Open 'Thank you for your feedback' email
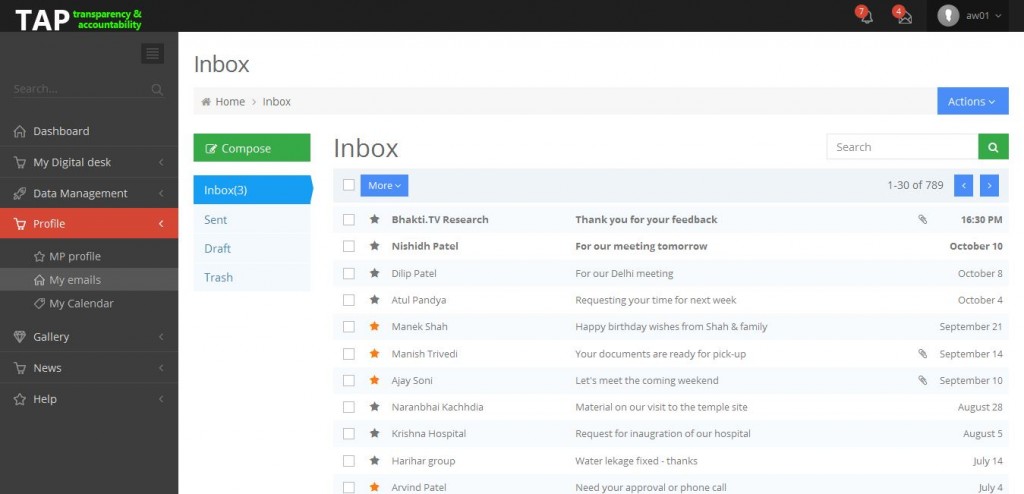Viewport: 1024px width, 494px height. pyautogui.click(x=646, y=220)
